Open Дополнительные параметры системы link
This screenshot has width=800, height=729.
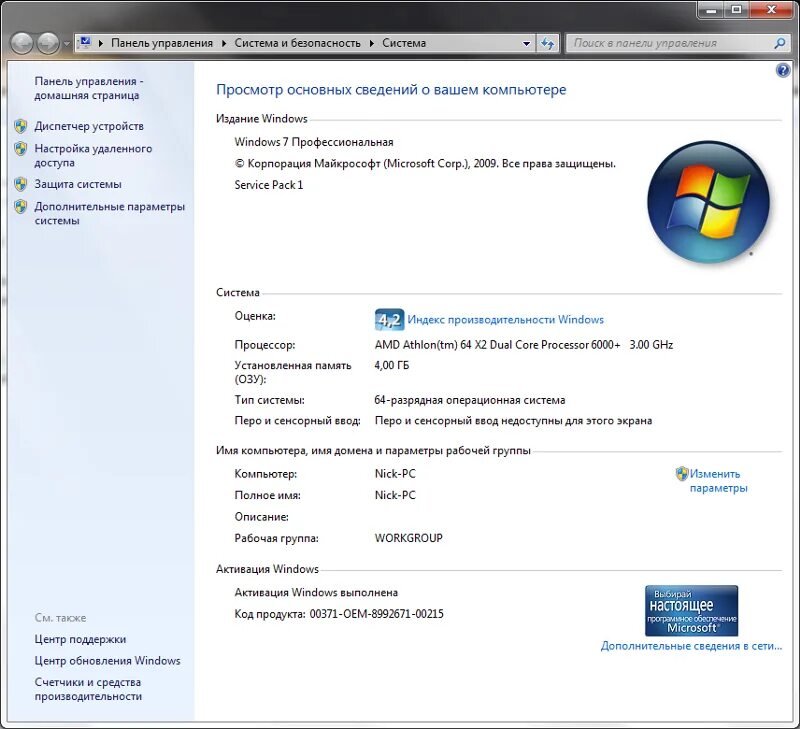pyautogui.click(x=110, y=214)
